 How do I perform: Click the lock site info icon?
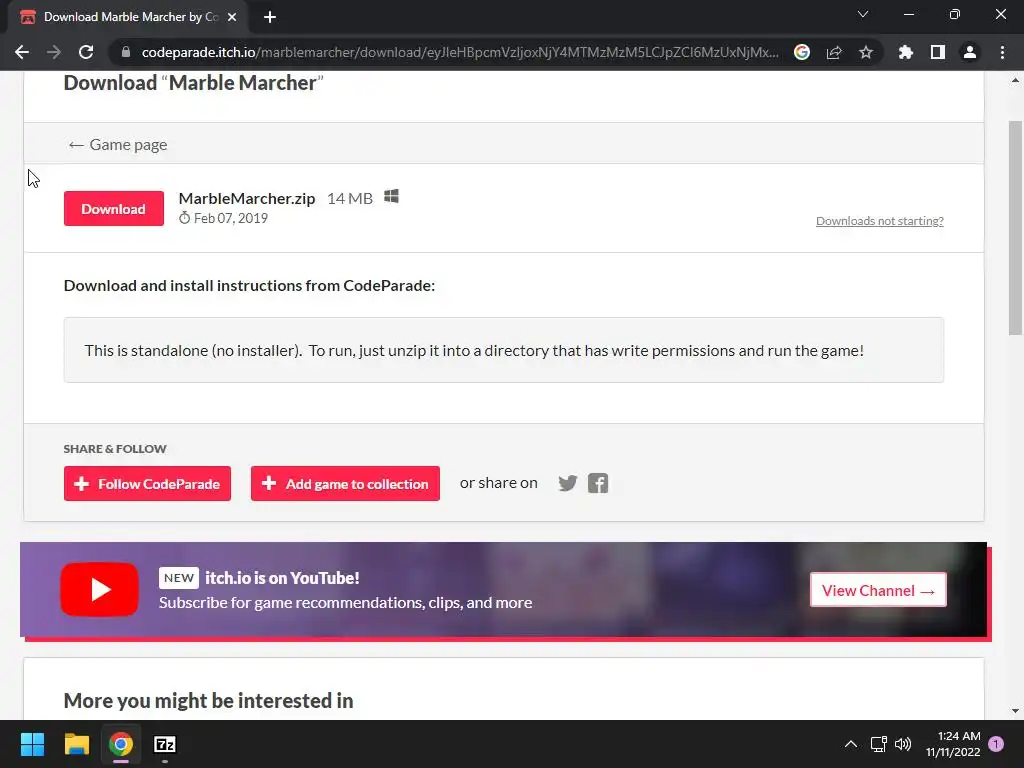coord(126,52)
